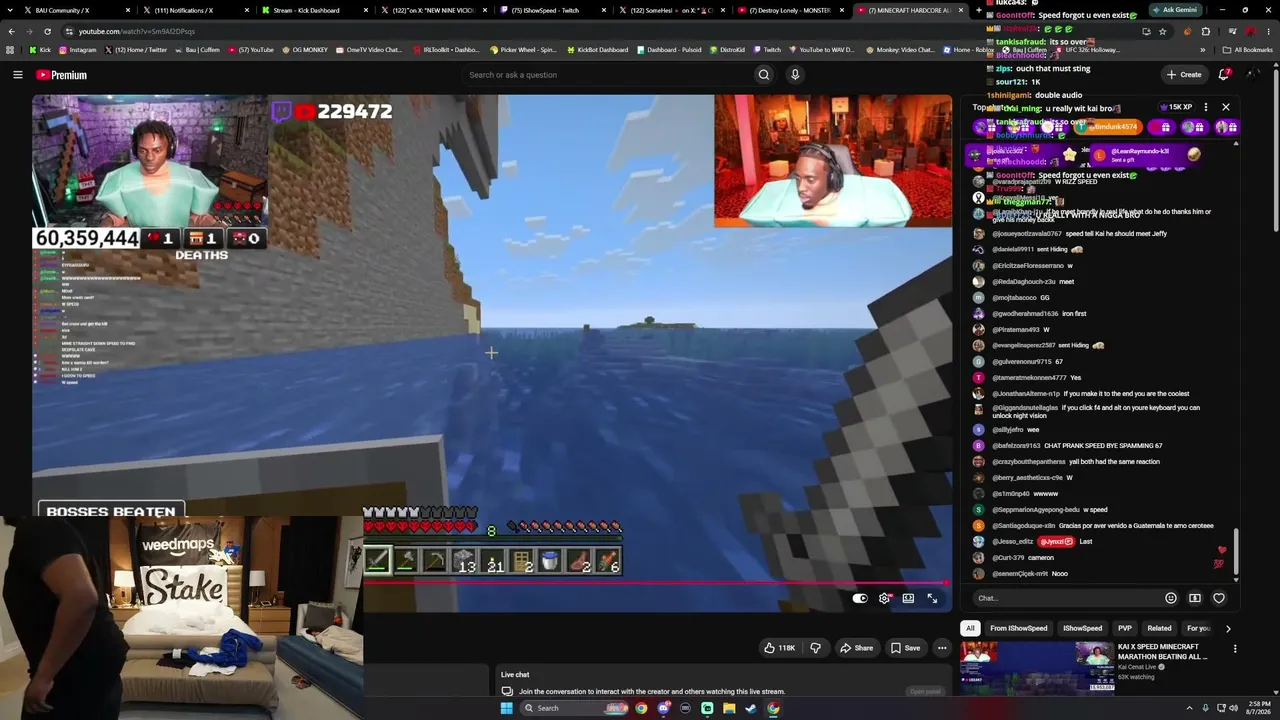Screen dimensions: 1280x720
Task: Click the YouTube search magnifier button
Action: (x=764, y=75)
